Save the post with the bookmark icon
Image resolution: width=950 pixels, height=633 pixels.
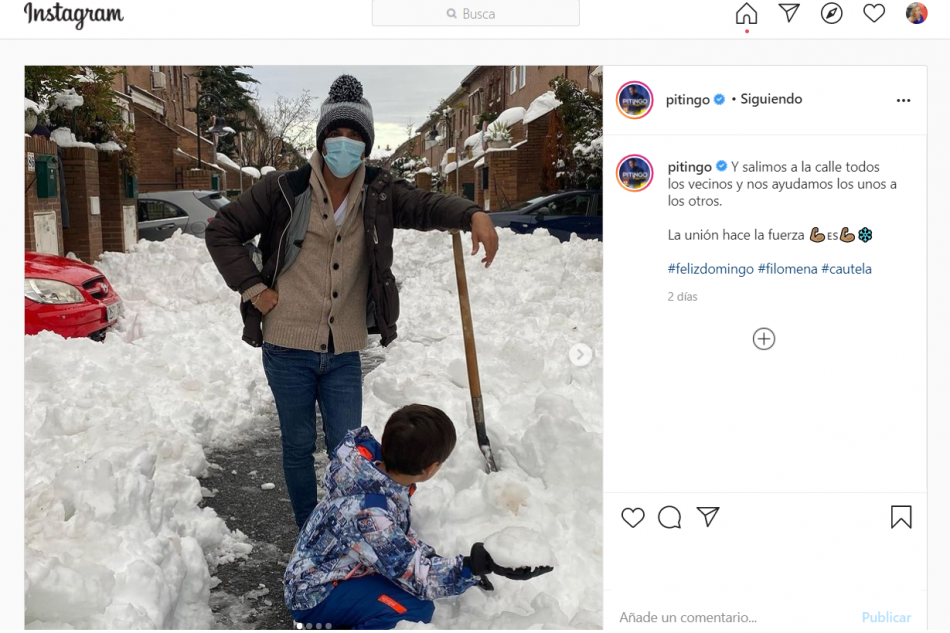click(901, 517)
